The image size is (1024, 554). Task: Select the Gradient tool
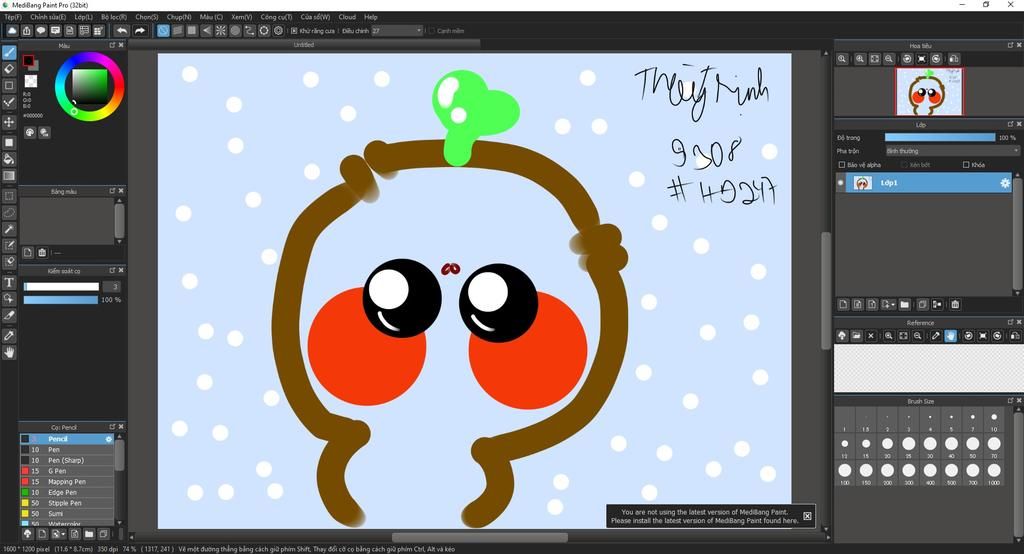[x=9, y=175]
